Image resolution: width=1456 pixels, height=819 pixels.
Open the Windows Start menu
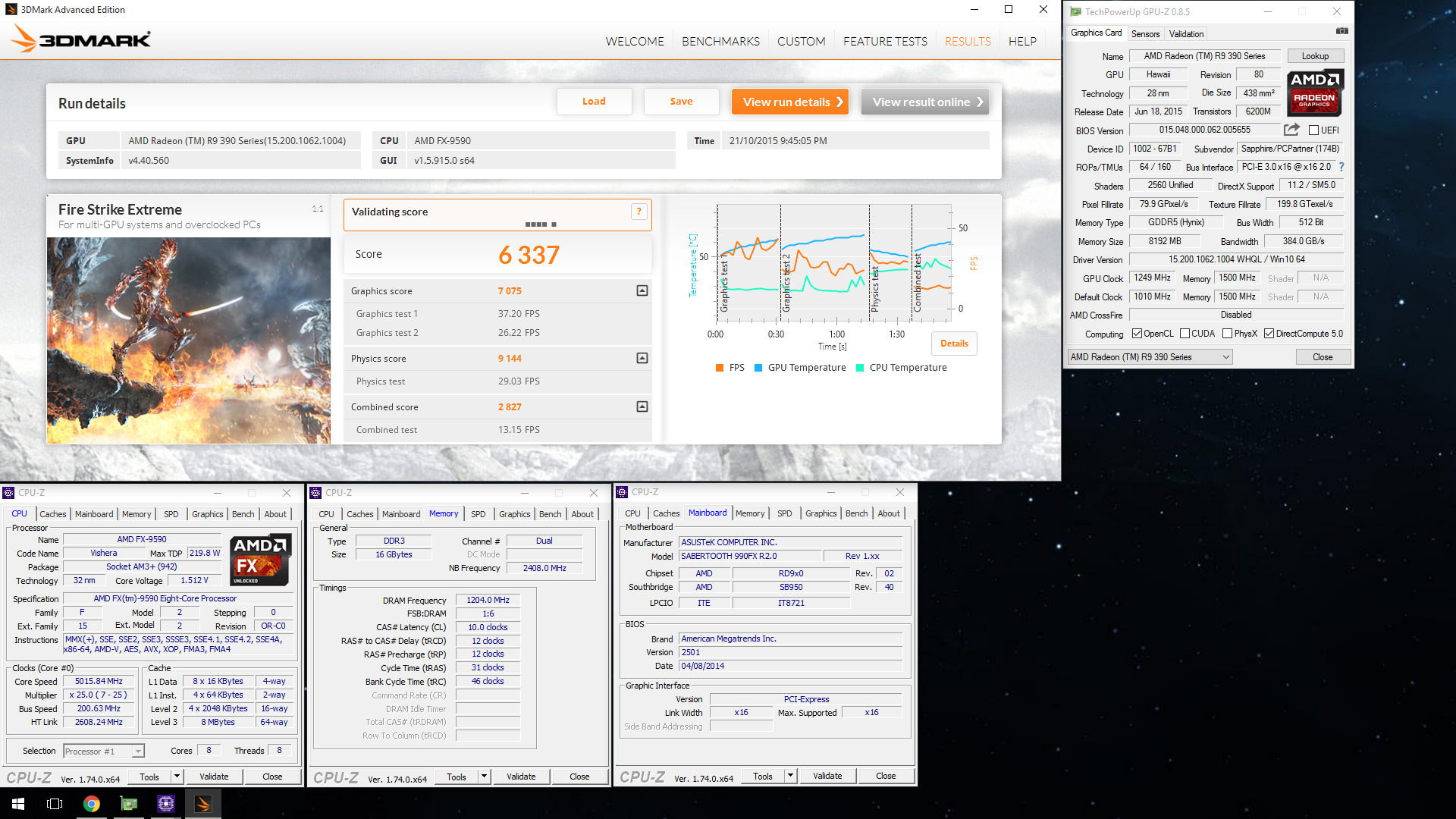click(18, 804)
